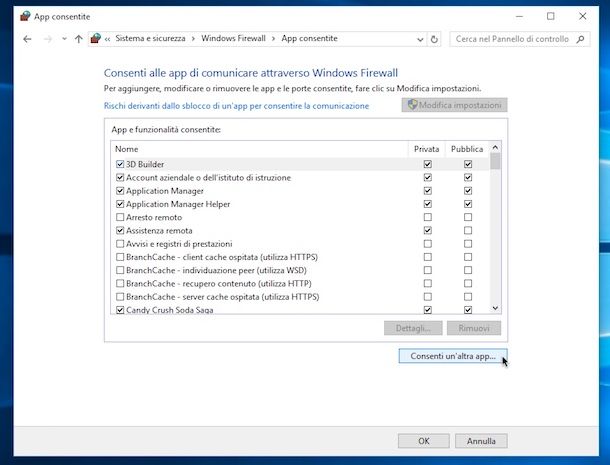This screenshot has width=610, height=465.
Task: Go up one level with up arrow
Action: 79,39
